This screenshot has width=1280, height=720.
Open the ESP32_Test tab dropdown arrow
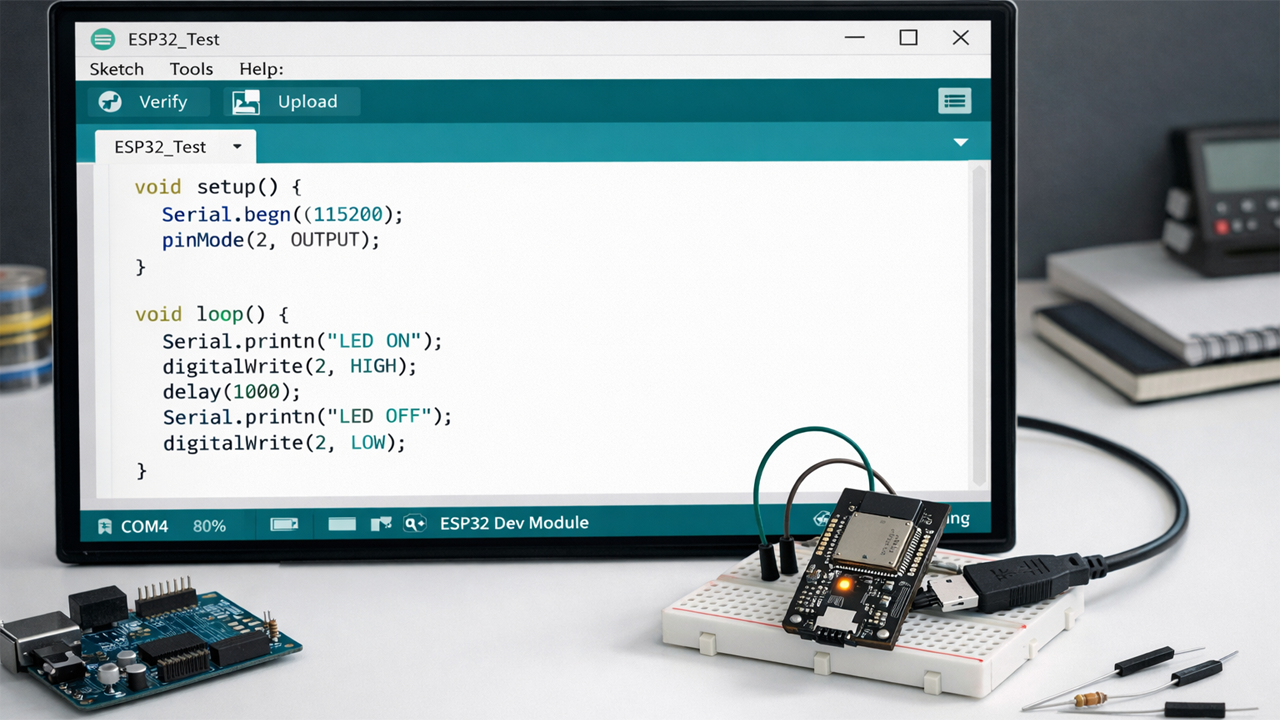(237, 147)
